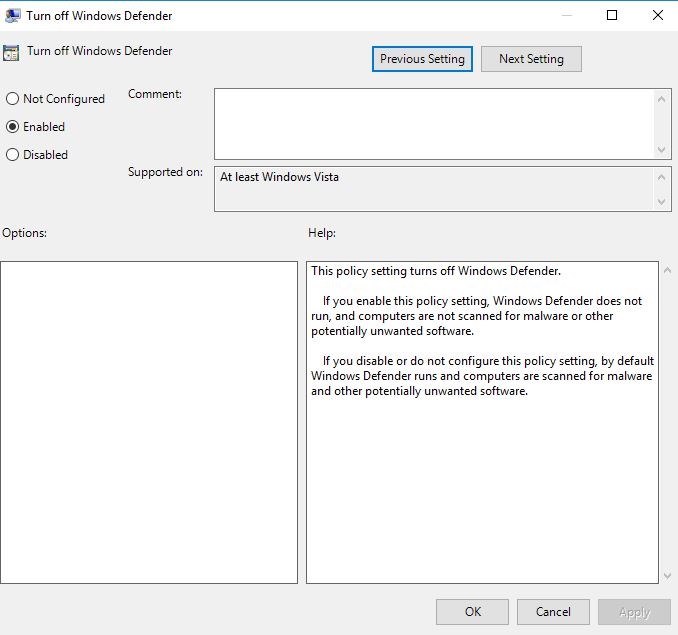Click the 'Options:' label
Image resolution: width=678 pixels, height=635 pixels.
pos(24,233)
